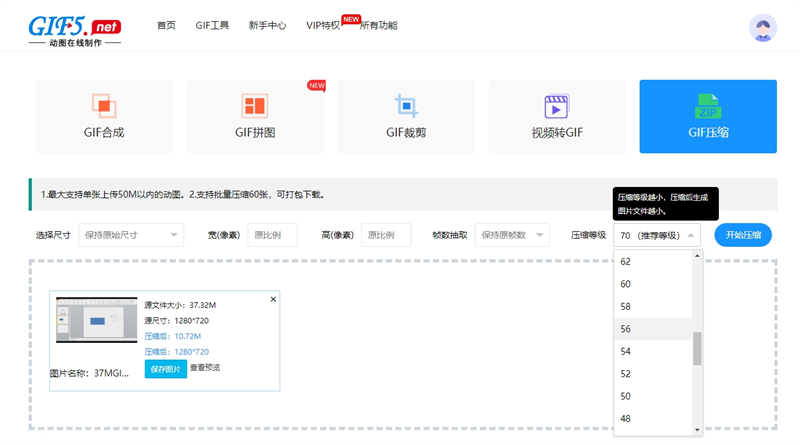This screenshot has width=800, height=445.
Task: Choose the GIF裁剪 tool card
Action: (x=406, y=116)
